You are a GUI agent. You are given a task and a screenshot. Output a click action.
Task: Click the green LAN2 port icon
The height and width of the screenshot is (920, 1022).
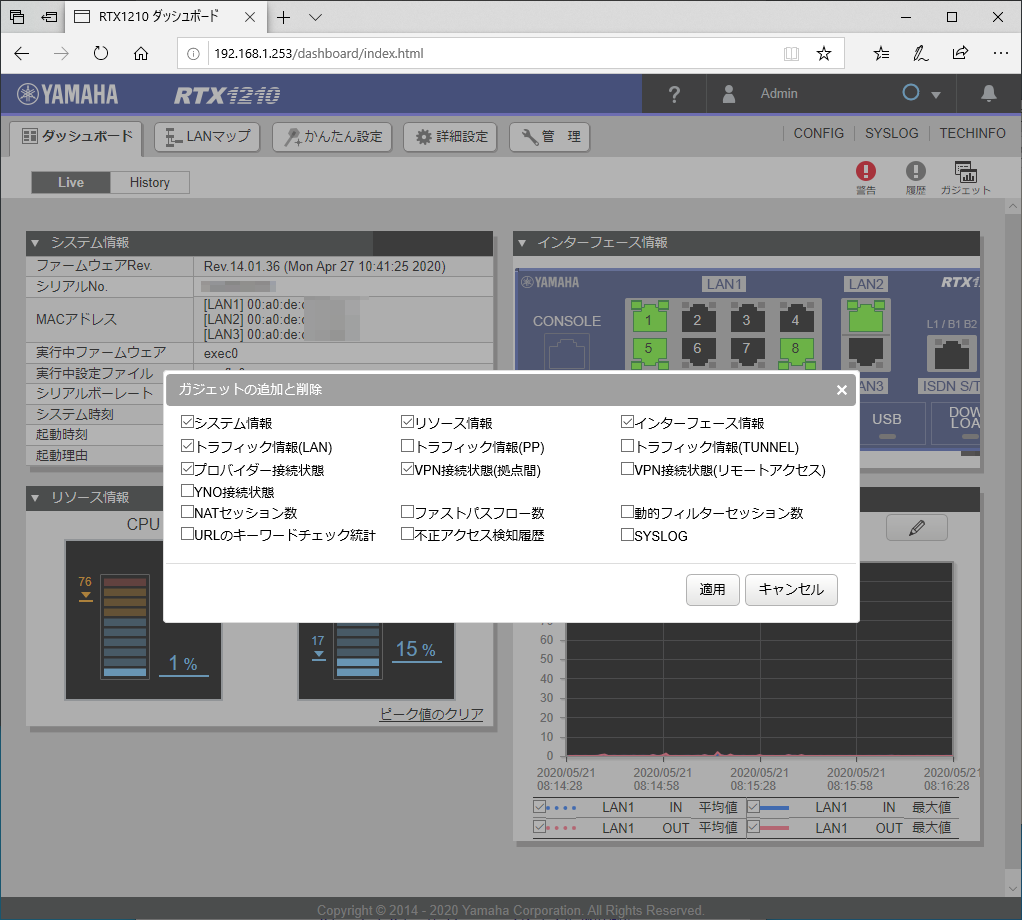866,317
